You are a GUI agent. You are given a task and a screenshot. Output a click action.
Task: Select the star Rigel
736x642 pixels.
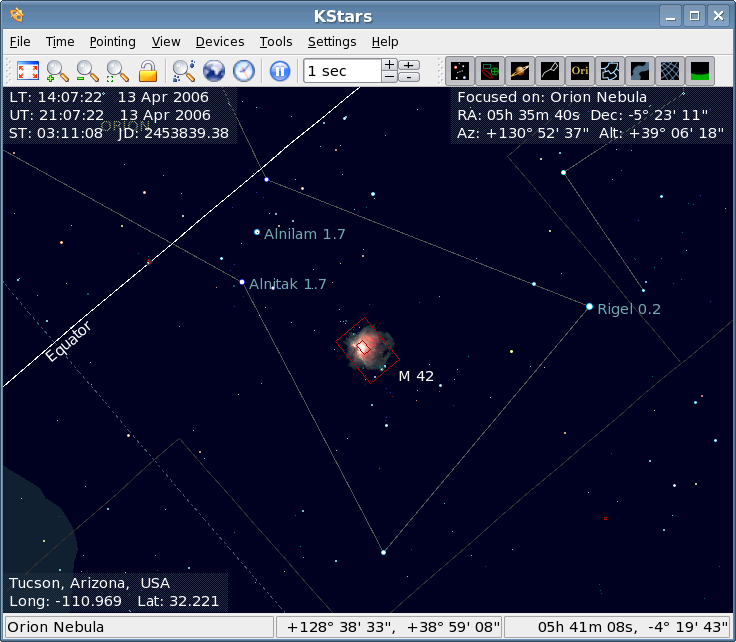pyautogui.click(x=589, y=307)
